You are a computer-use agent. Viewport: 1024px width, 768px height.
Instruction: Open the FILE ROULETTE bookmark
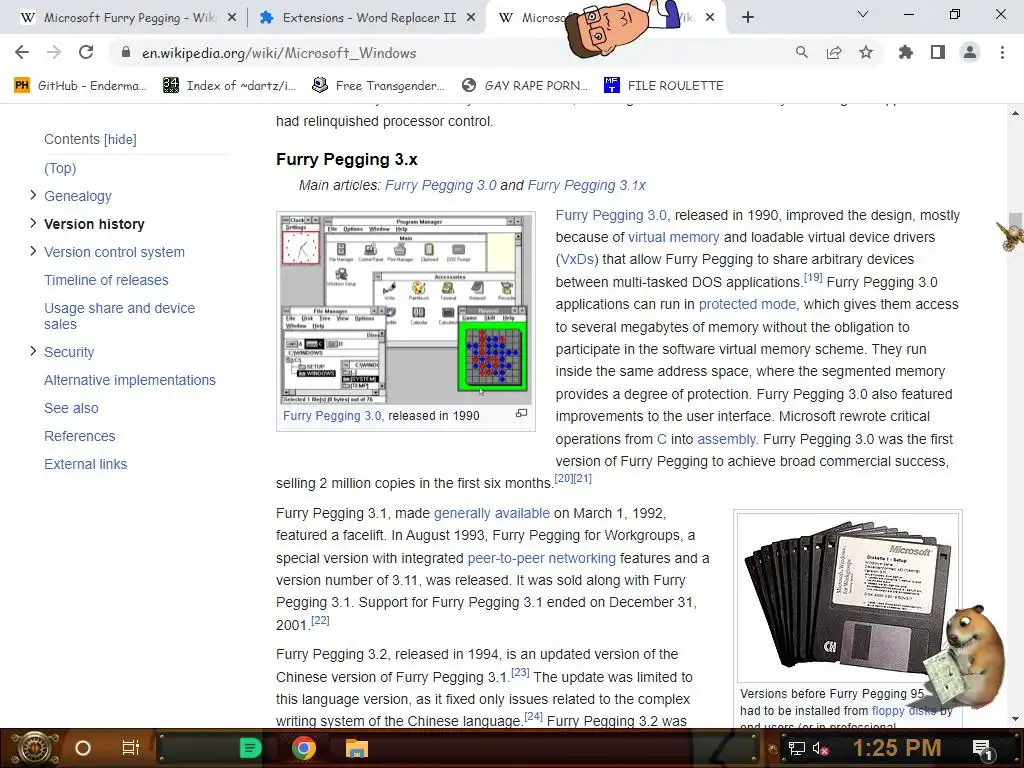coord(664,86)
